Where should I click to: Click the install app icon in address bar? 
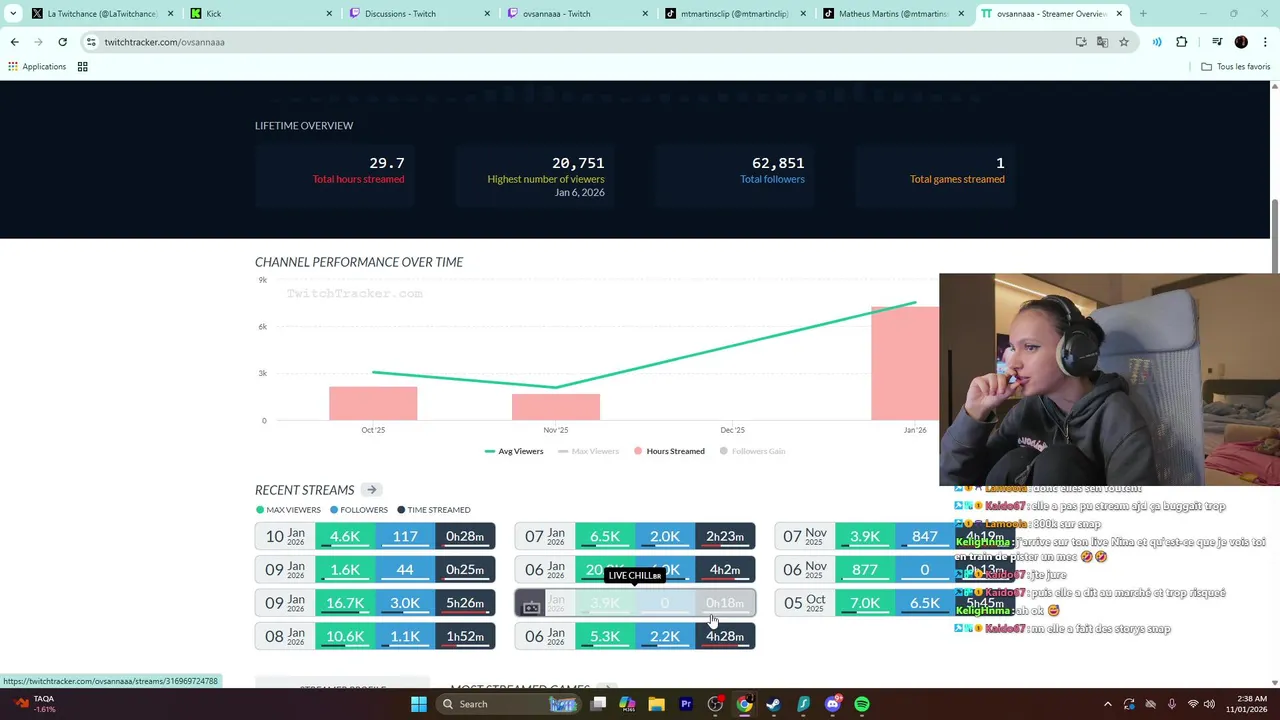click(1081, 42)
